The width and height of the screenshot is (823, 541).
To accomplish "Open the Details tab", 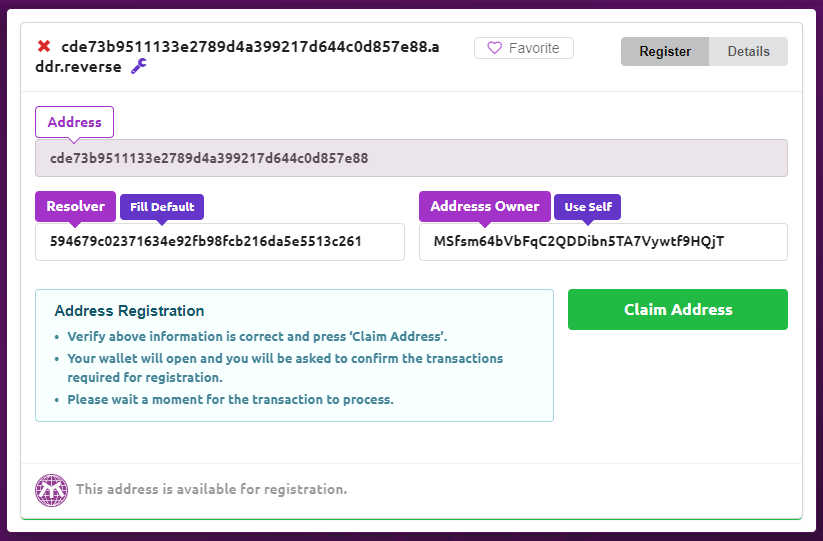I will [748, 51].
